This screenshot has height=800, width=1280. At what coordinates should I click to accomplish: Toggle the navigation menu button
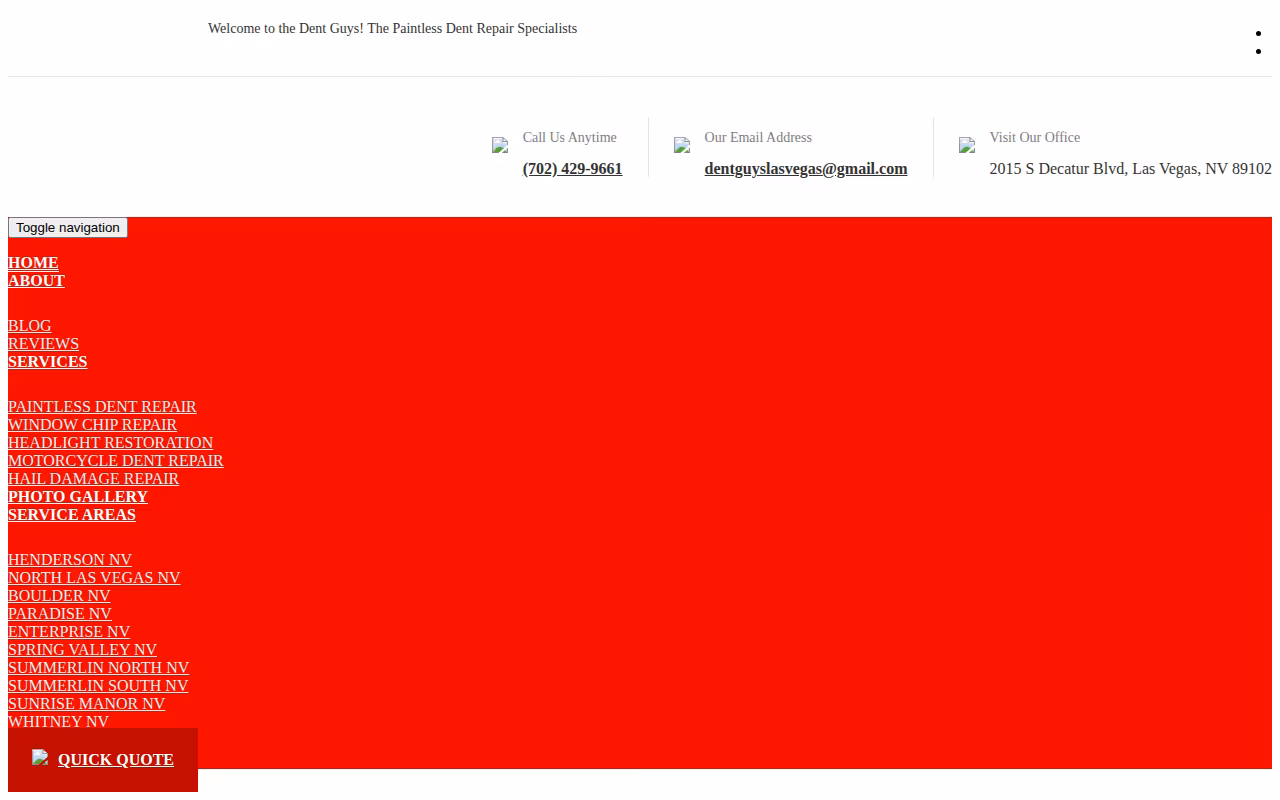pos(68,228)
